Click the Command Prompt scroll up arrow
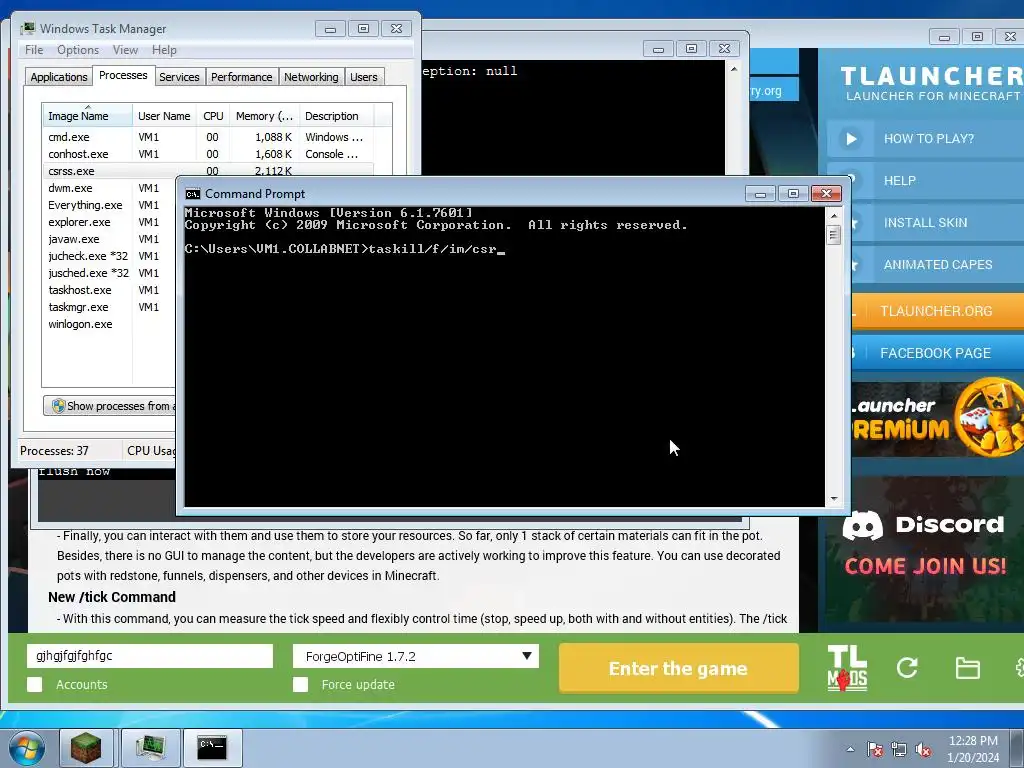 click(x=833, y=215)
